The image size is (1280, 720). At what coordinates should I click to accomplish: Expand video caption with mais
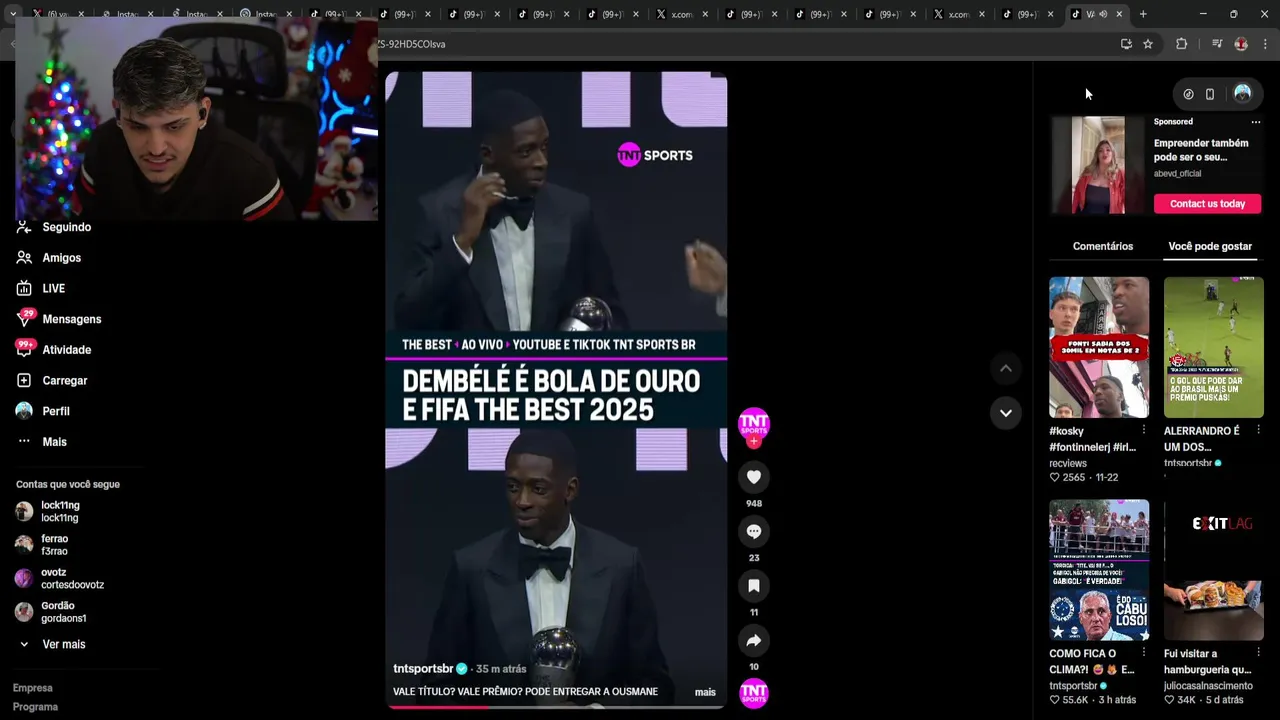point(705,692)
